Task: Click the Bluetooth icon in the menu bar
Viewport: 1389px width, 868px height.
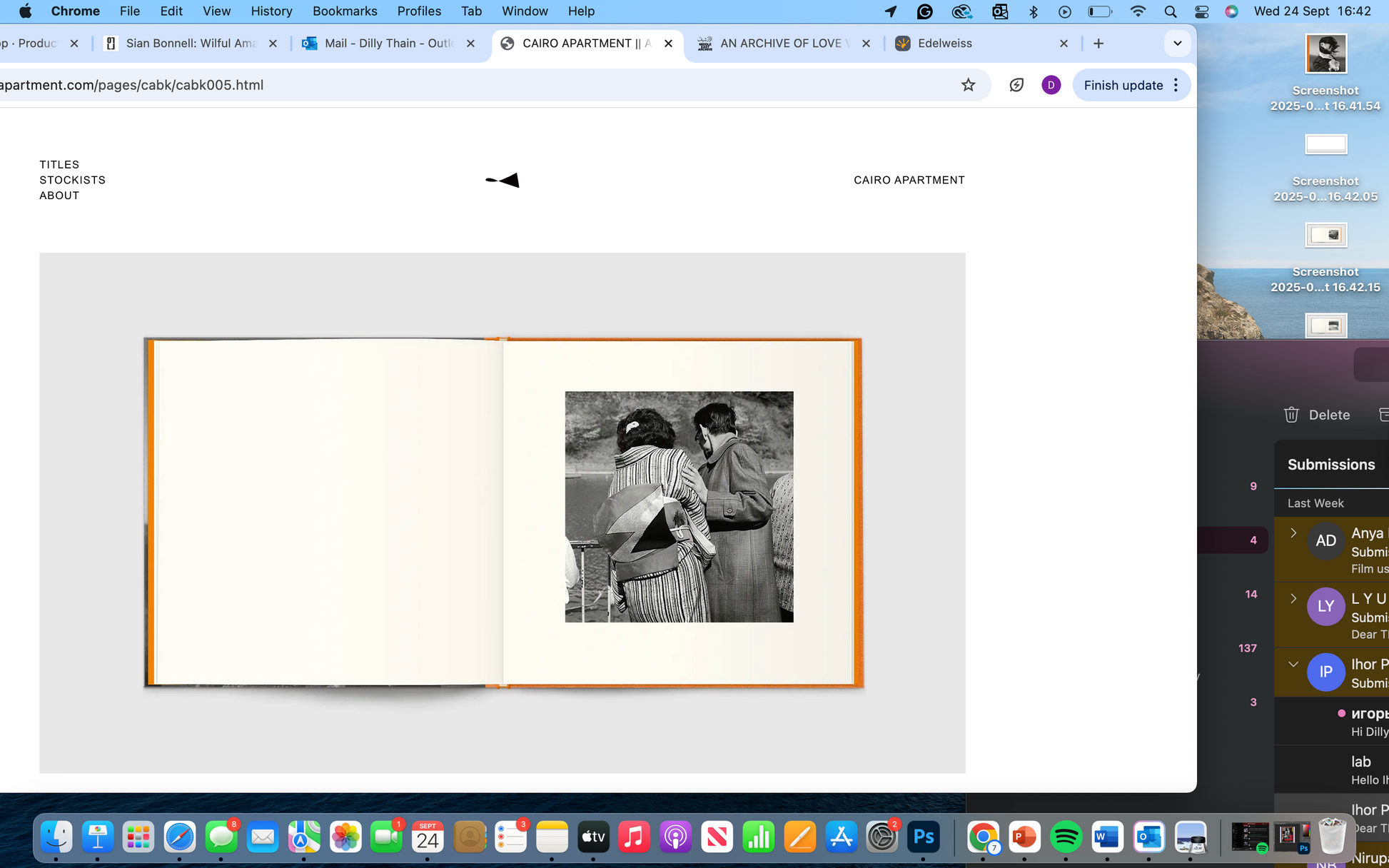Action: coord(1033,11)
